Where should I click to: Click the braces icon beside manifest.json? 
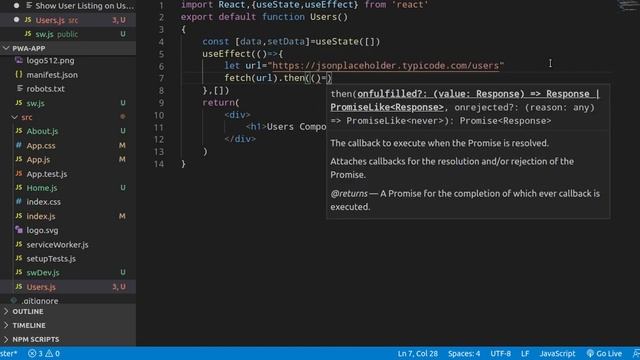pos(19,75)
